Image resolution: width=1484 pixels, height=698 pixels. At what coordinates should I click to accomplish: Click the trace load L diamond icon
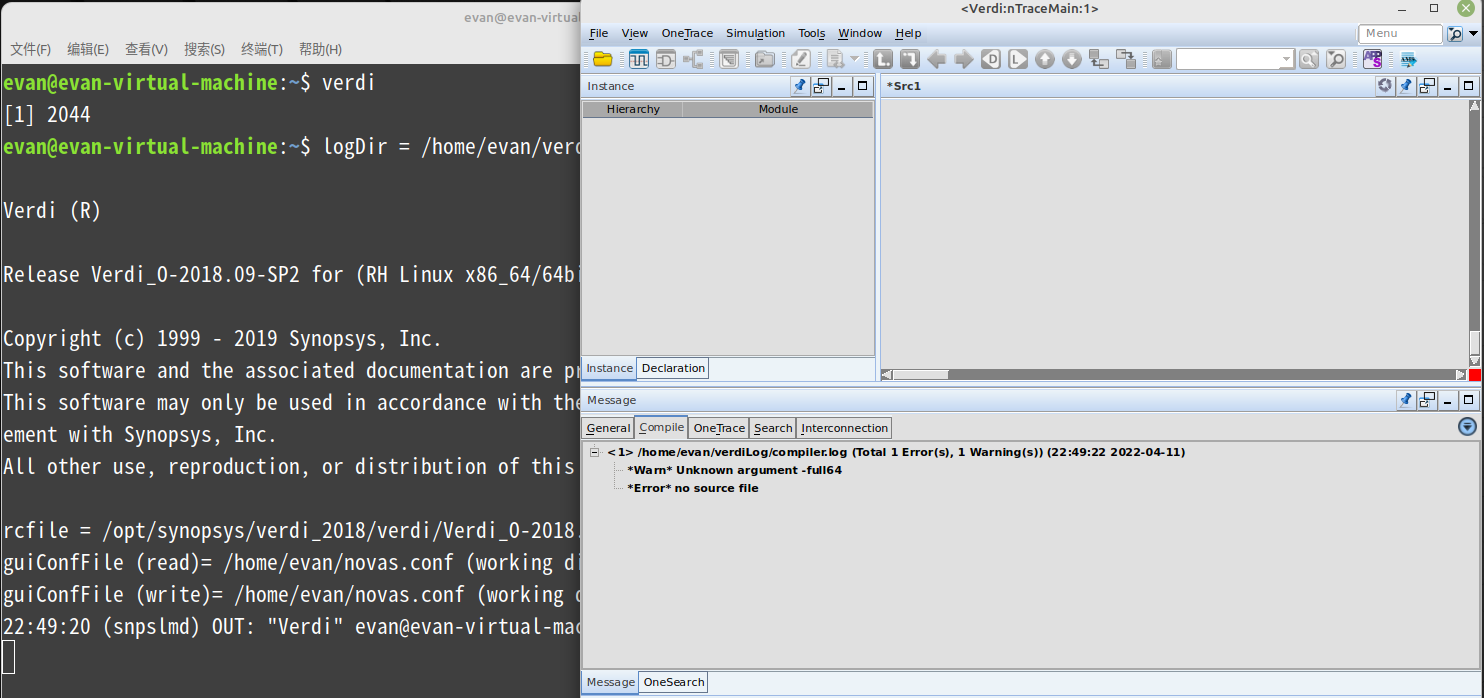click(x=1017, y=59)
